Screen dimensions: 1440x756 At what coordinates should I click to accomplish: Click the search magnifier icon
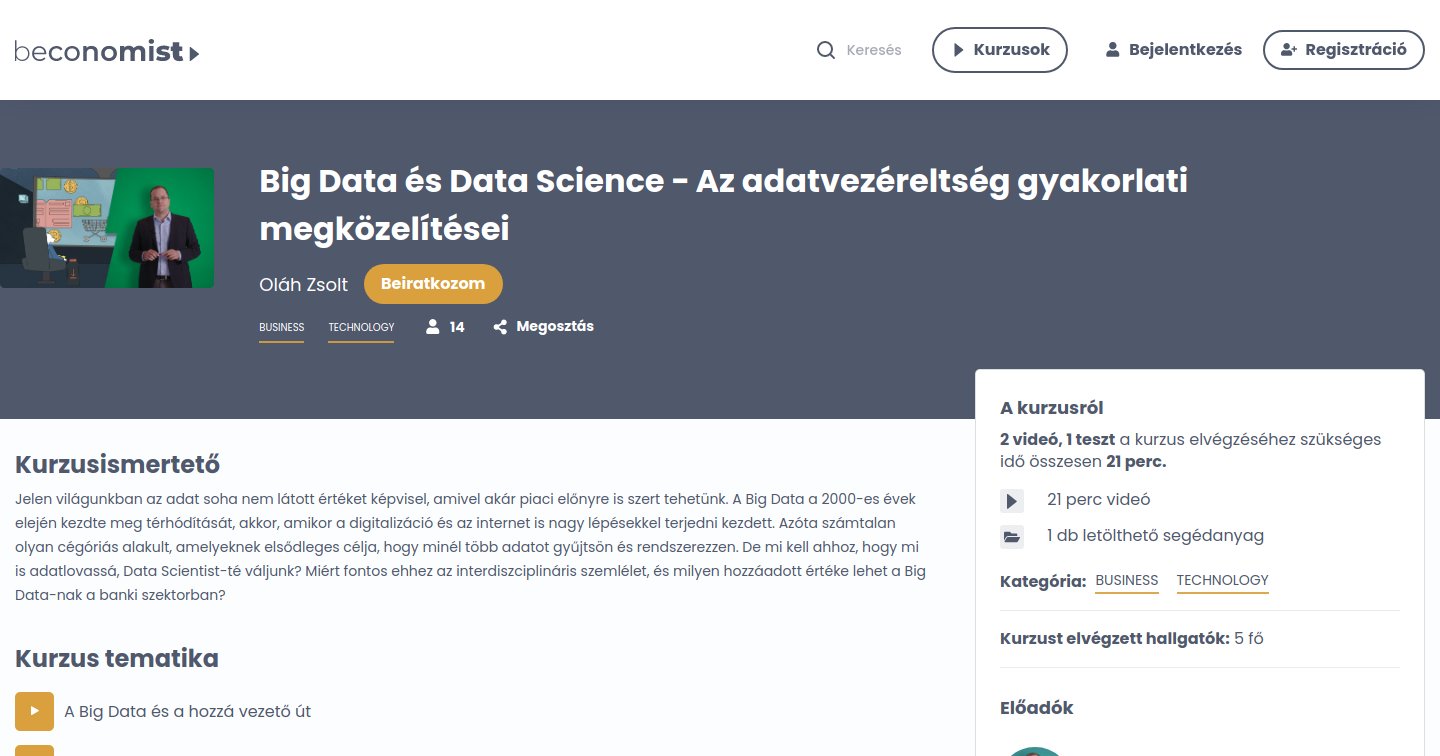click(x=825, y=49)
